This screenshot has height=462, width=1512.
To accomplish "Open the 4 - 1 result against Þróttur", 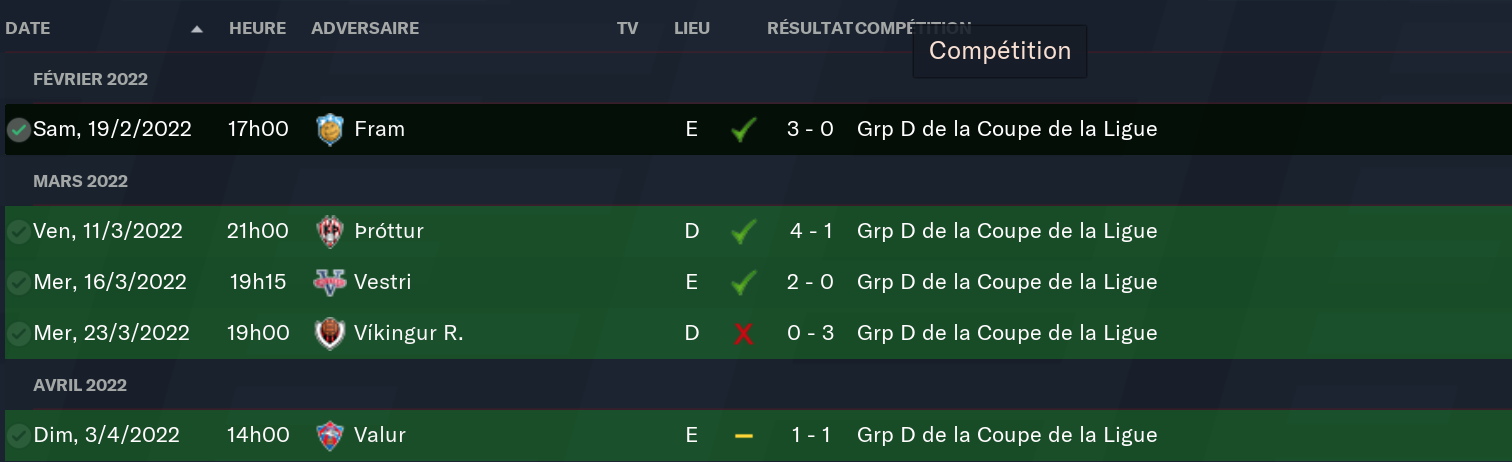I will click(810, 232).
